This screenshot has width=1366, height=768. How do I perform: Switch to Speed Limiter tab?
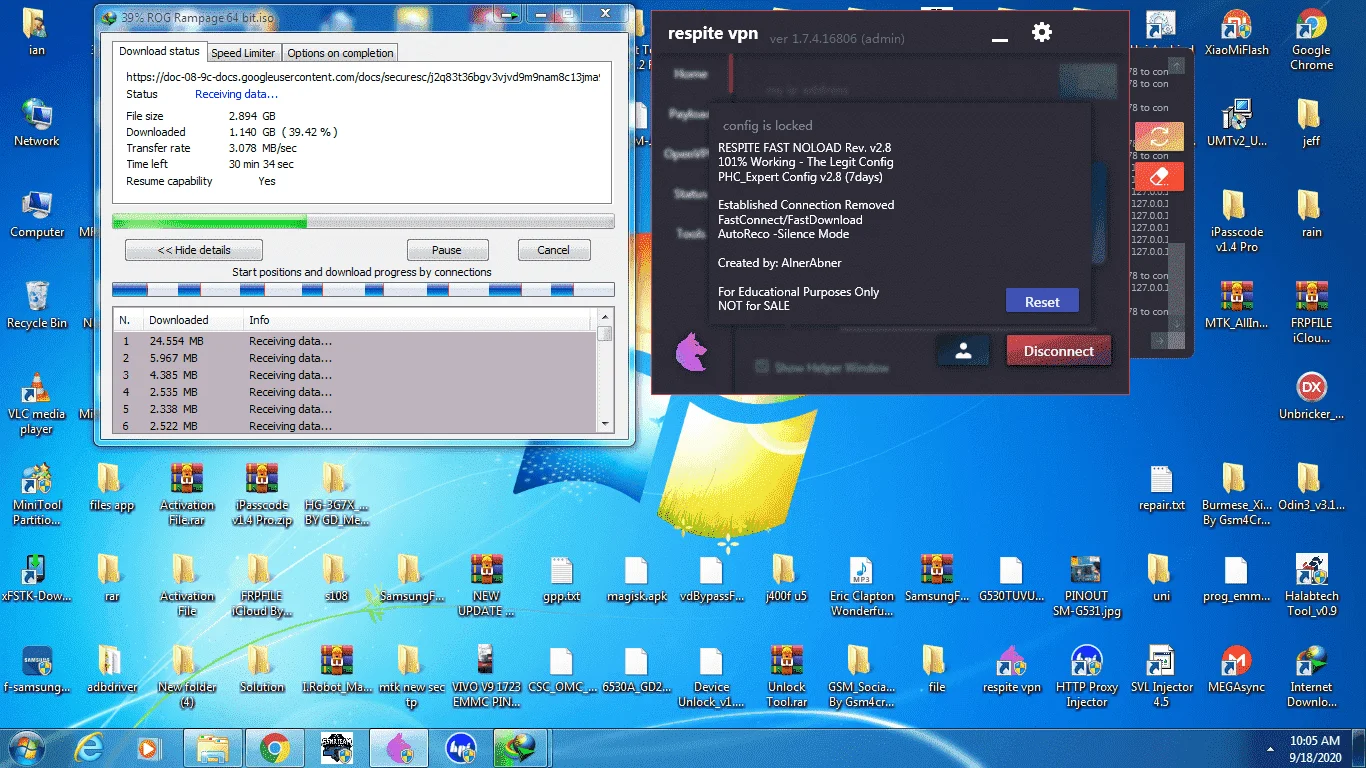[x=243, y=53]
